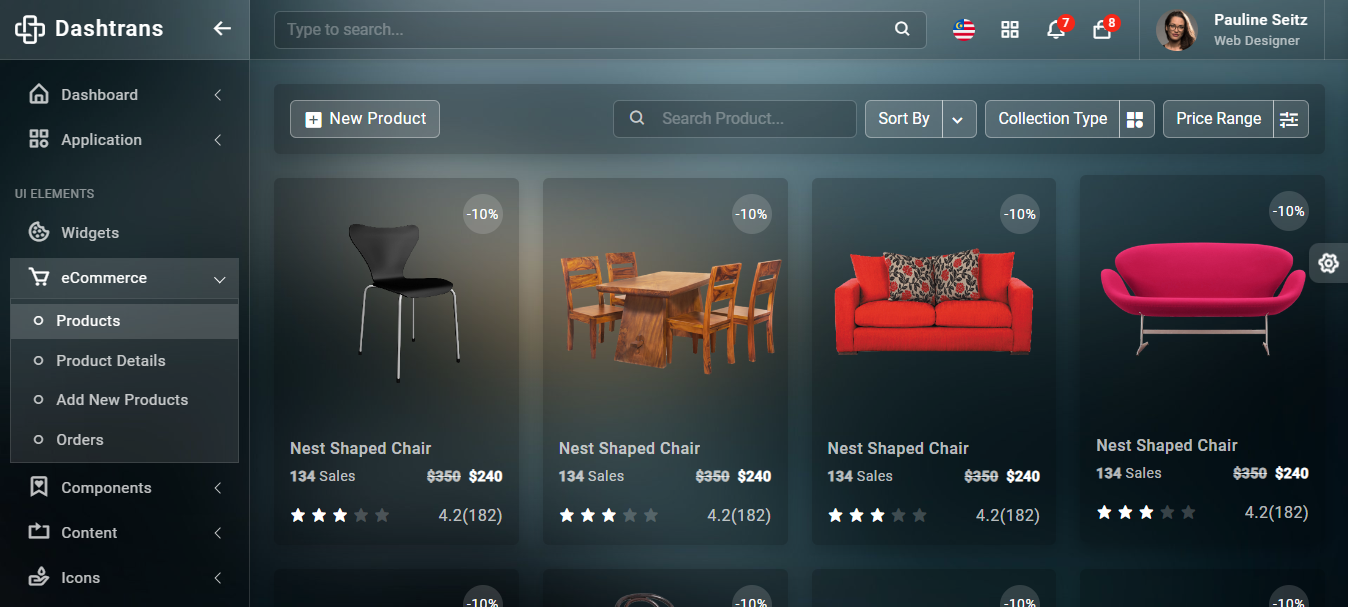Open the notifications bell icon
This screenshot has height=607, width=1348.
(x=1056, y=29)
